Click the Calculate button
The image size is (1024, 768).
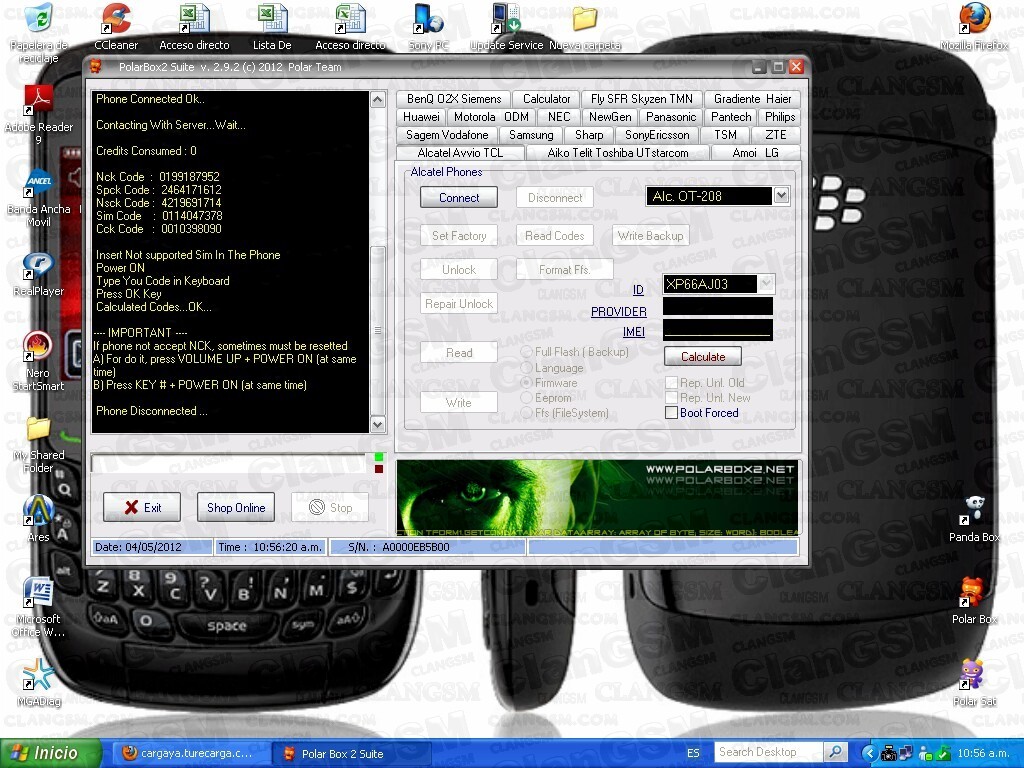[x=703, y=357]
